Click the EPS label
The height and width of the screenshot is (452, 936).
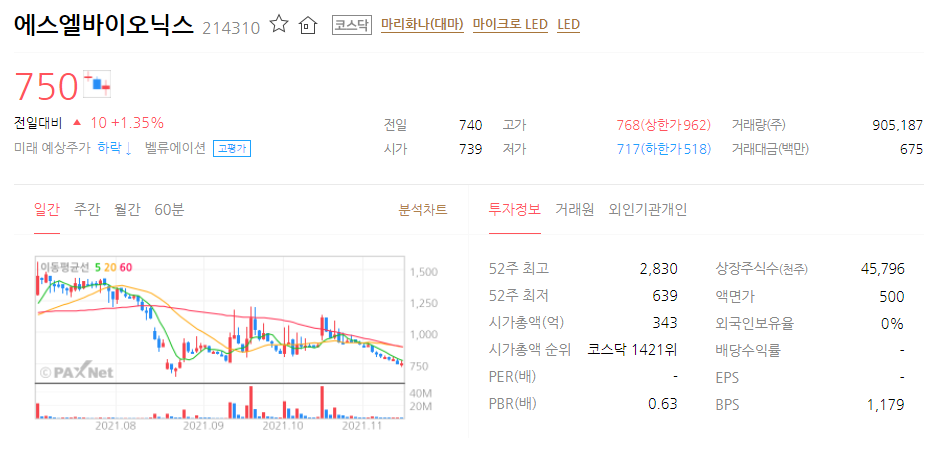coord(727,378)
